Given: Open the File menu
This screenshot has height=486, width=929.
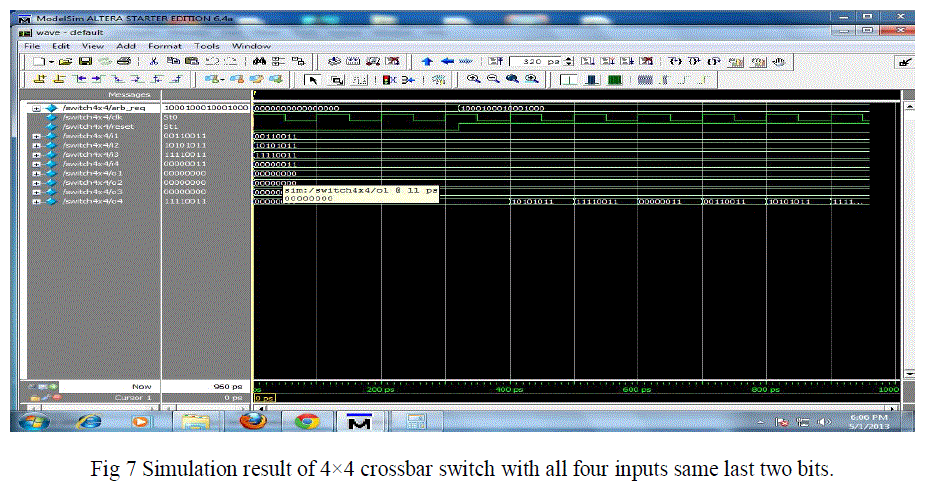Looking at the screenshot, I should (x=32, y=46).
